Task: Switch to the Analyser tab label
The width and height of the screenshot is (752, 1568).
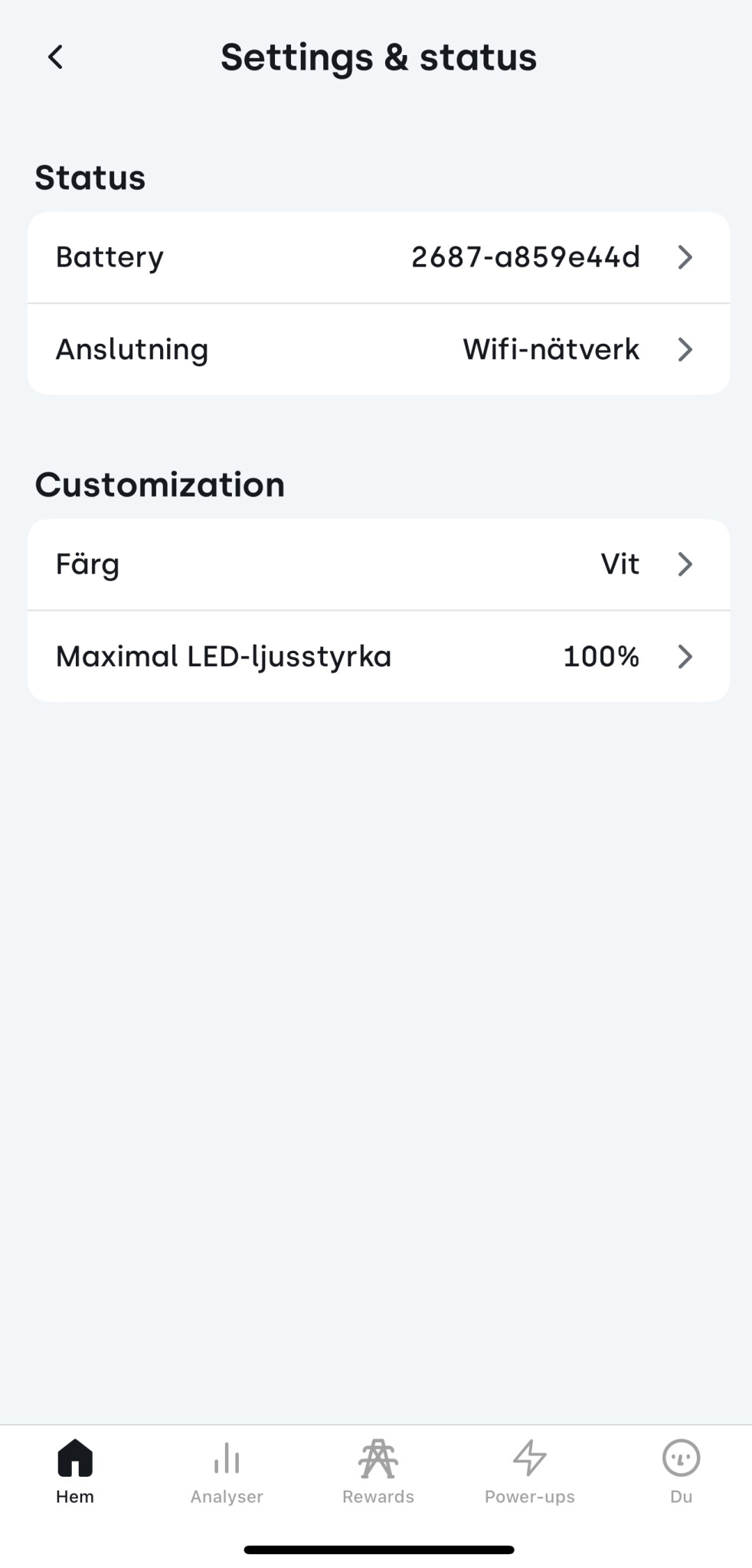Action: tap(227, 1497)
